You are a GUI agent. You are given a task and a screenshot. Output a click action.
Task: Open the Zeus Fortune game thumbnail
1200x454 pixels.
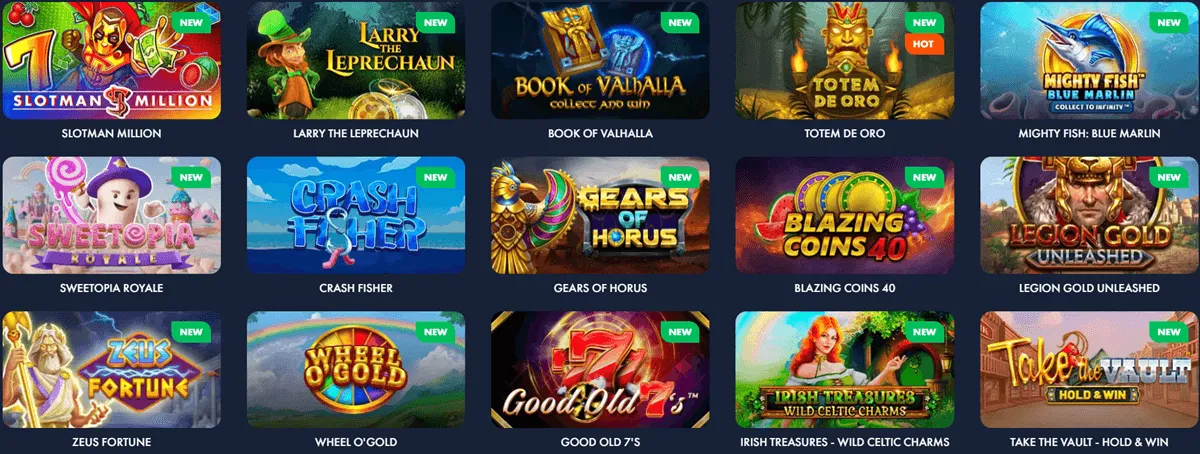click(x=112, y=370)
